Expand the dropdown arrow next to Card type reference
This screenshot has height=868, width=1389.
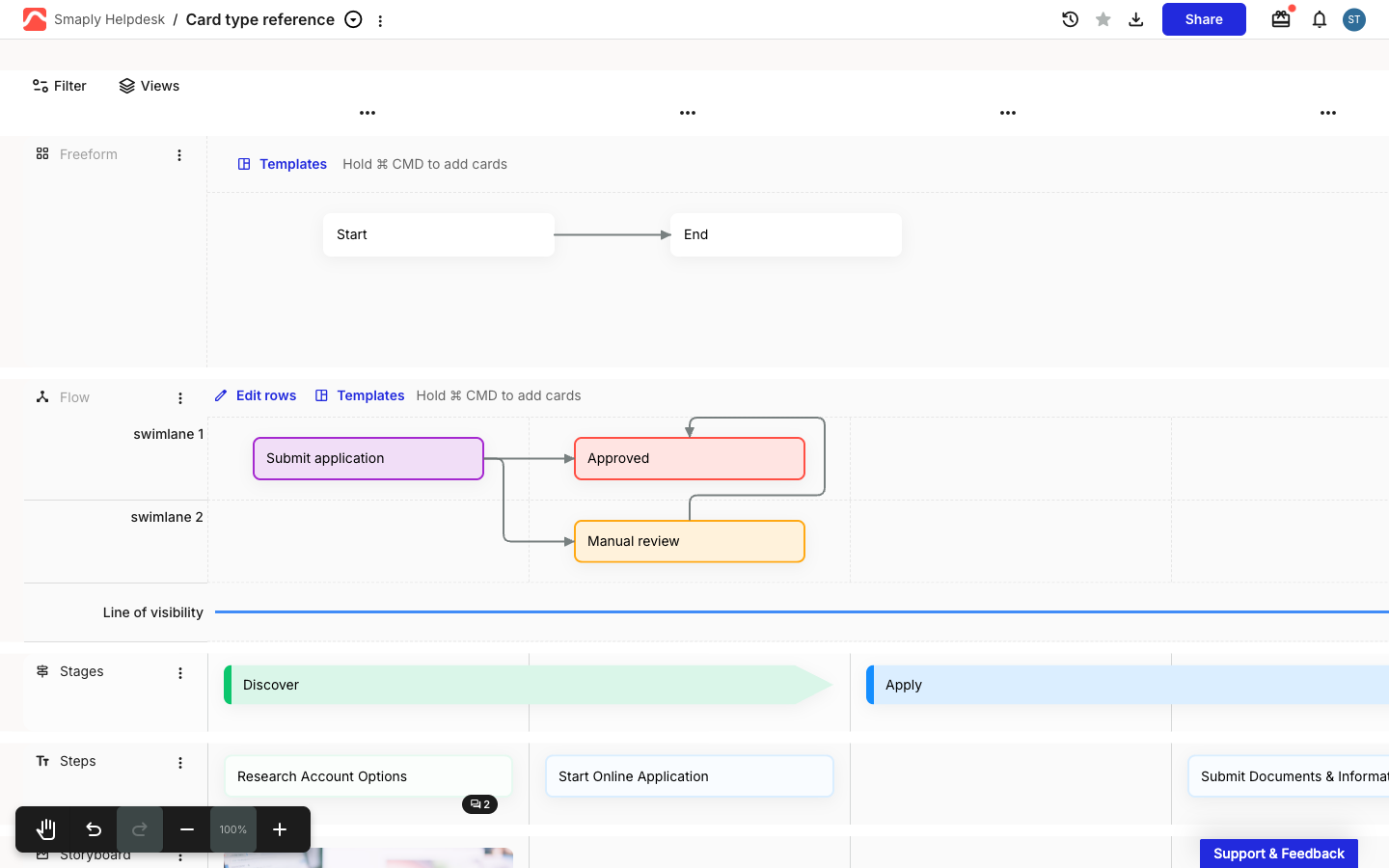[354, 19]
